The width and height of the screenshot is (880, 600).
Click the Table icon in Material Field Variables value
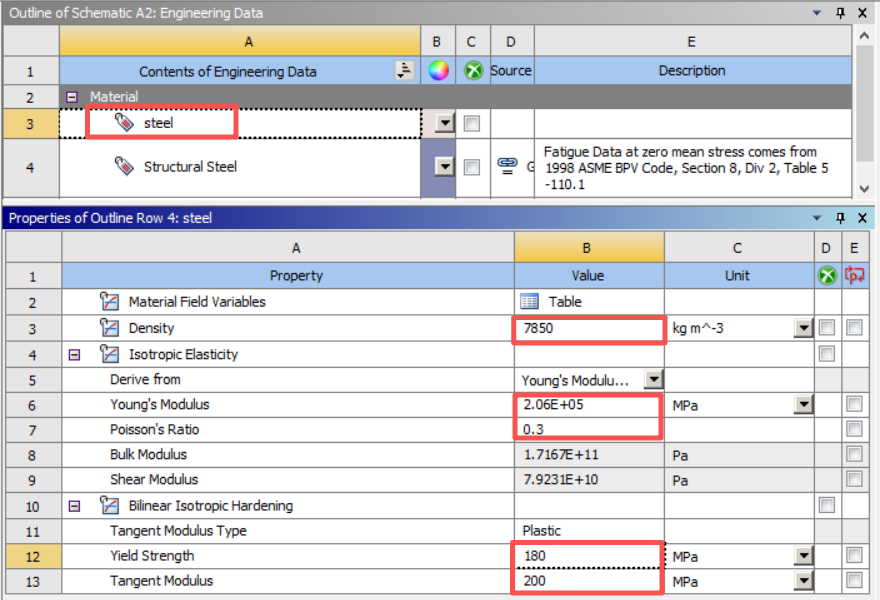[x=529, y=301]
